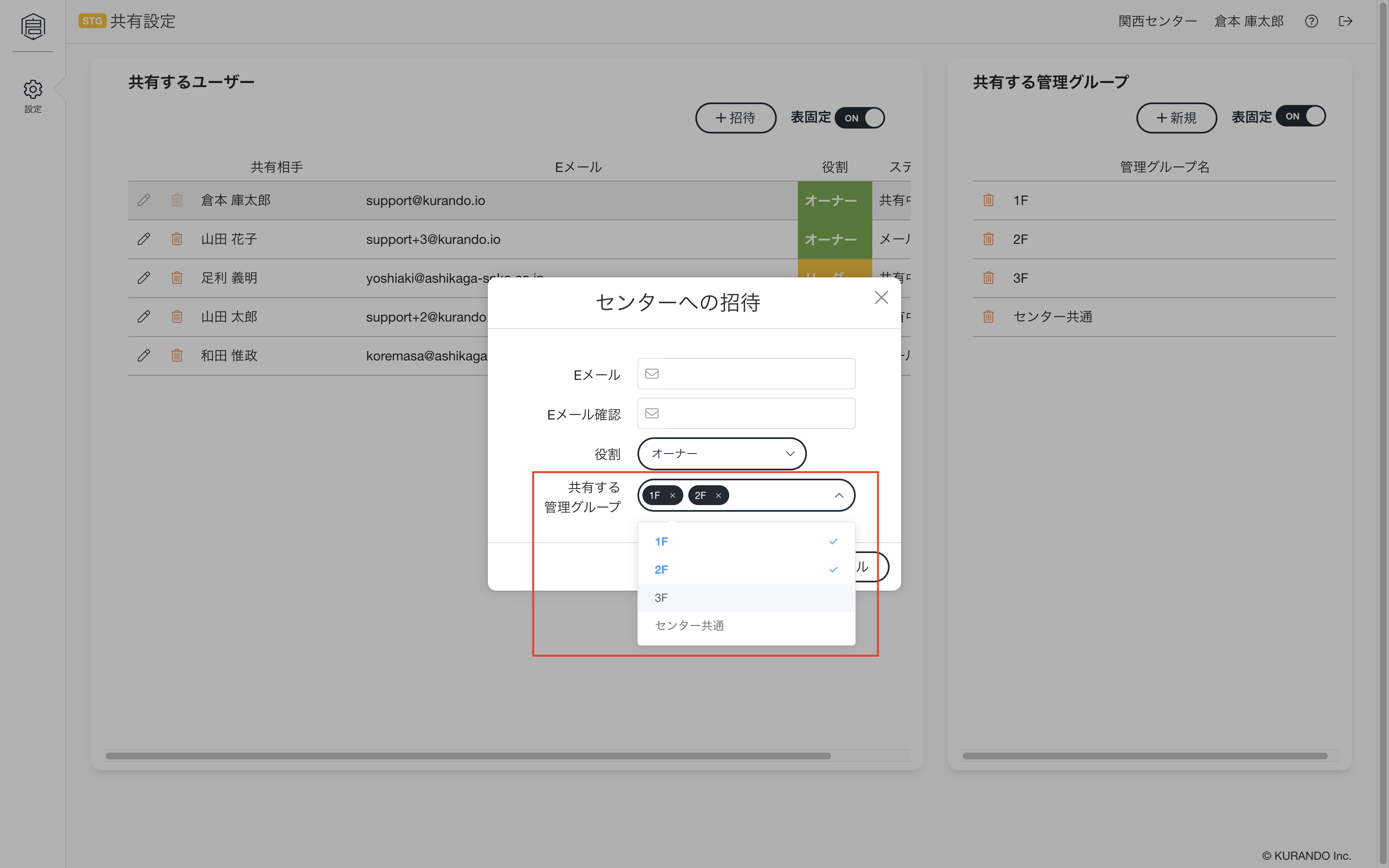The width and height of the screenshot is (1389, 868).
Task: Edit user 山田 花子 with pencil icon
Action: (144, 239)
